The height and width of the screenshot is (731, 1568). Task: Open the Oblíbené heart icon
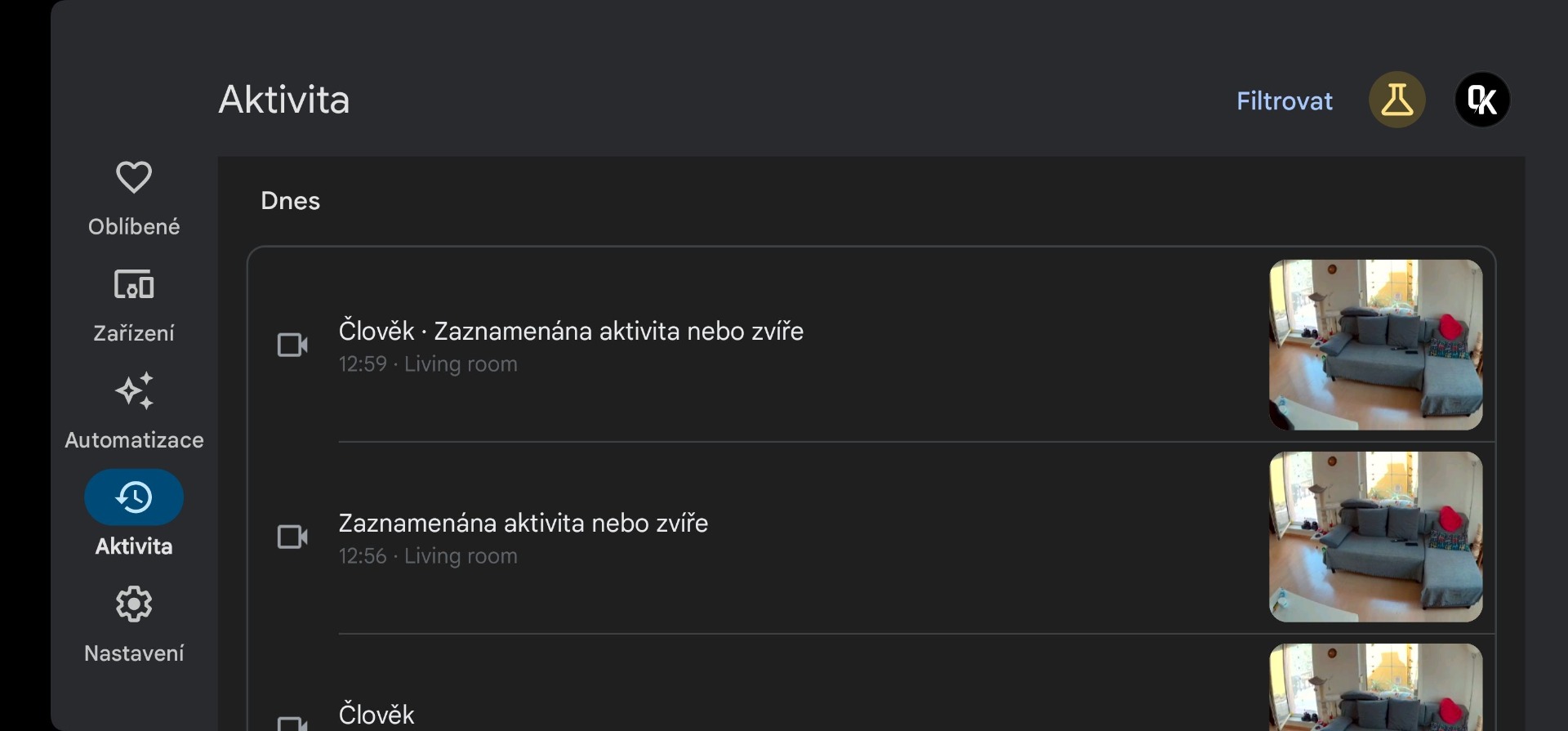click(x=134, y=177)
